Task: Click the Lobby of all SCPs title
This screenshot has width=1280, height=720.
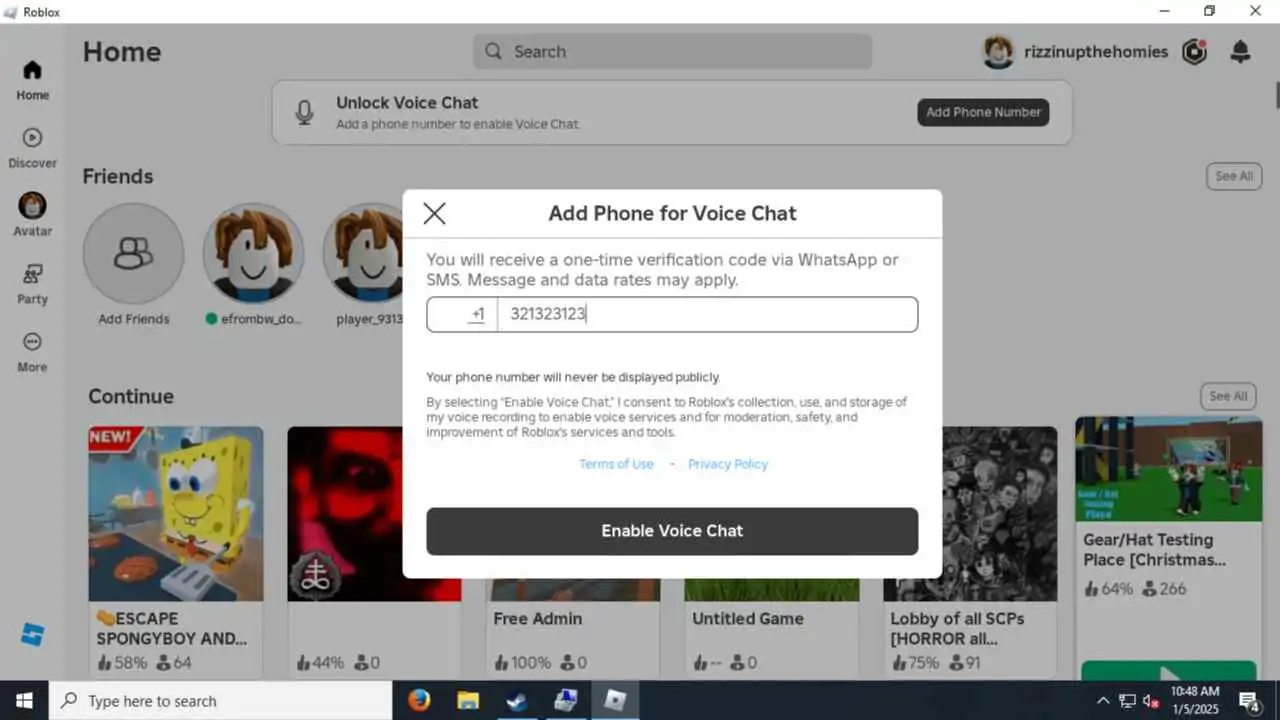Action: point(957,629)
